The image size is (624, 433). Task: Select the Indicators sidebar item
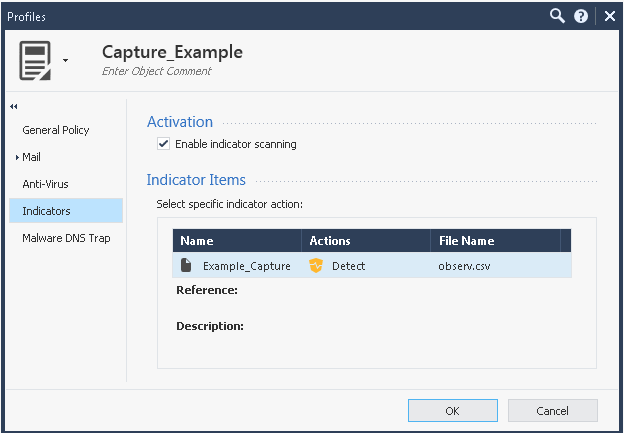[46, 211]
